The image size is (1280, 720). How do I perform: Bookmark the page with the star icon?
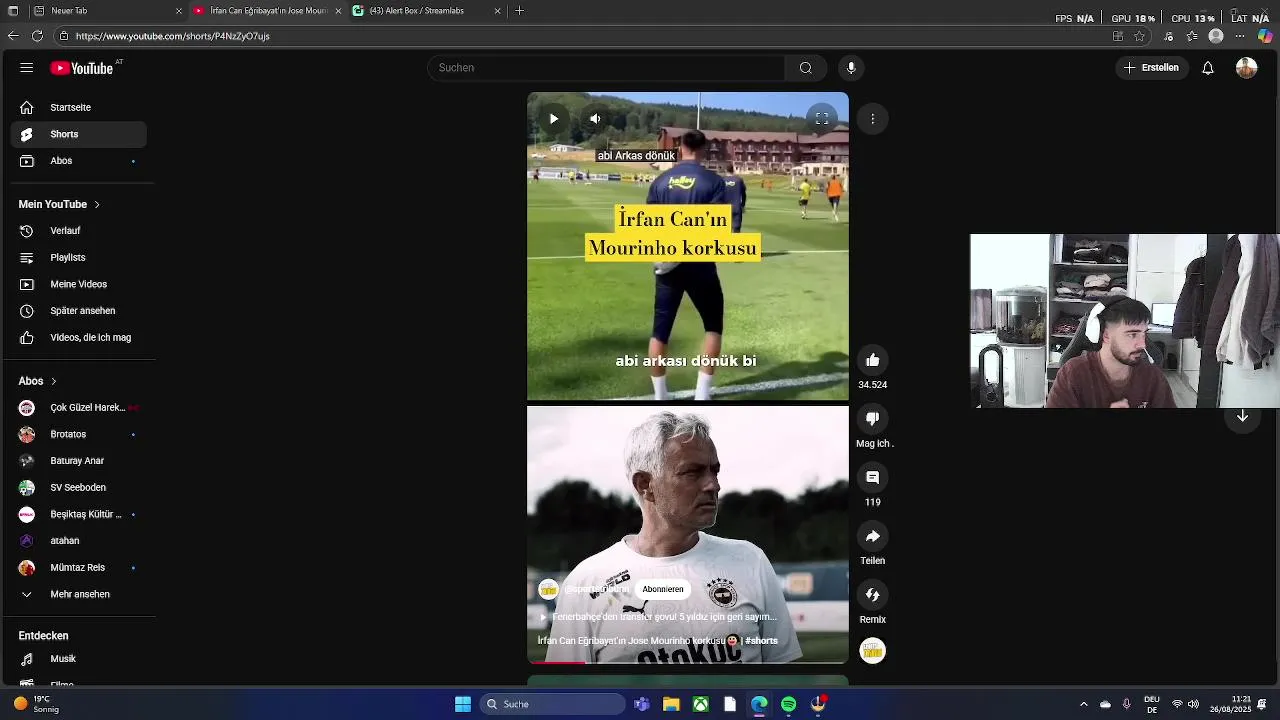pyautogui.click(x=1139, y=36)
